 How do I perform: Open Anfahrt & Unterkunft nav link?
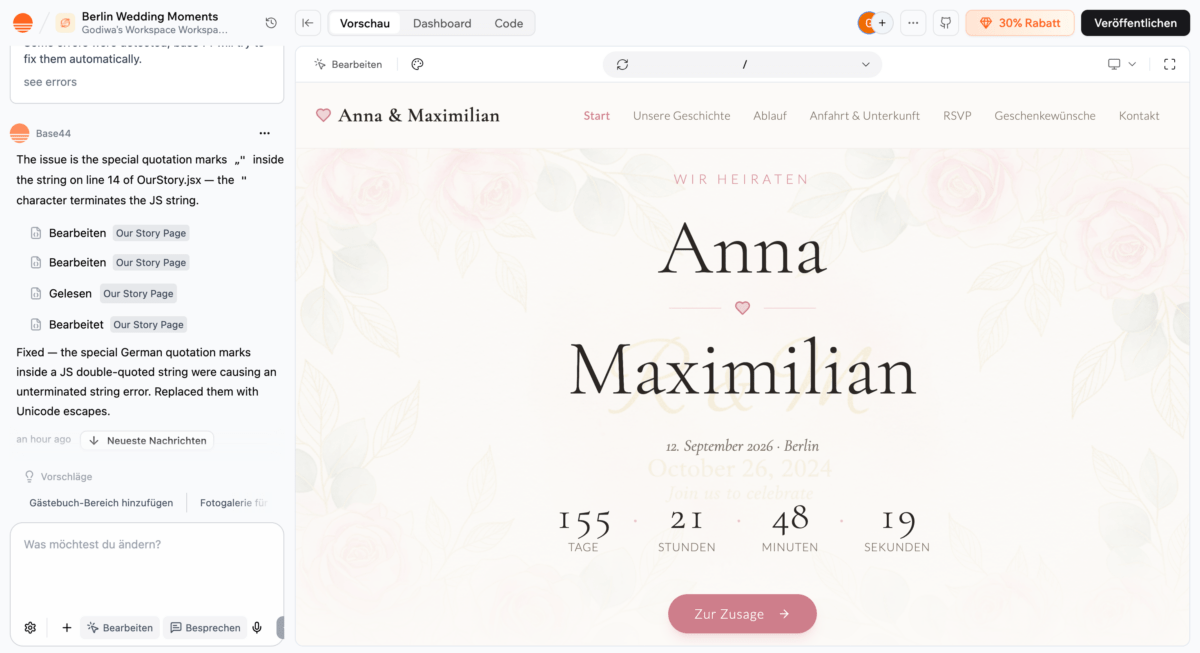coord(865,116)
